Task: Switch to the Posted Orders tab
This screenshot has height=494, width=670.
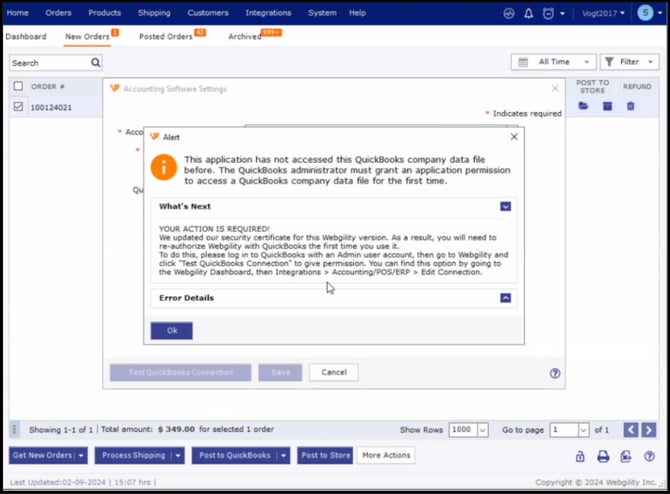Action: point(166,37)
